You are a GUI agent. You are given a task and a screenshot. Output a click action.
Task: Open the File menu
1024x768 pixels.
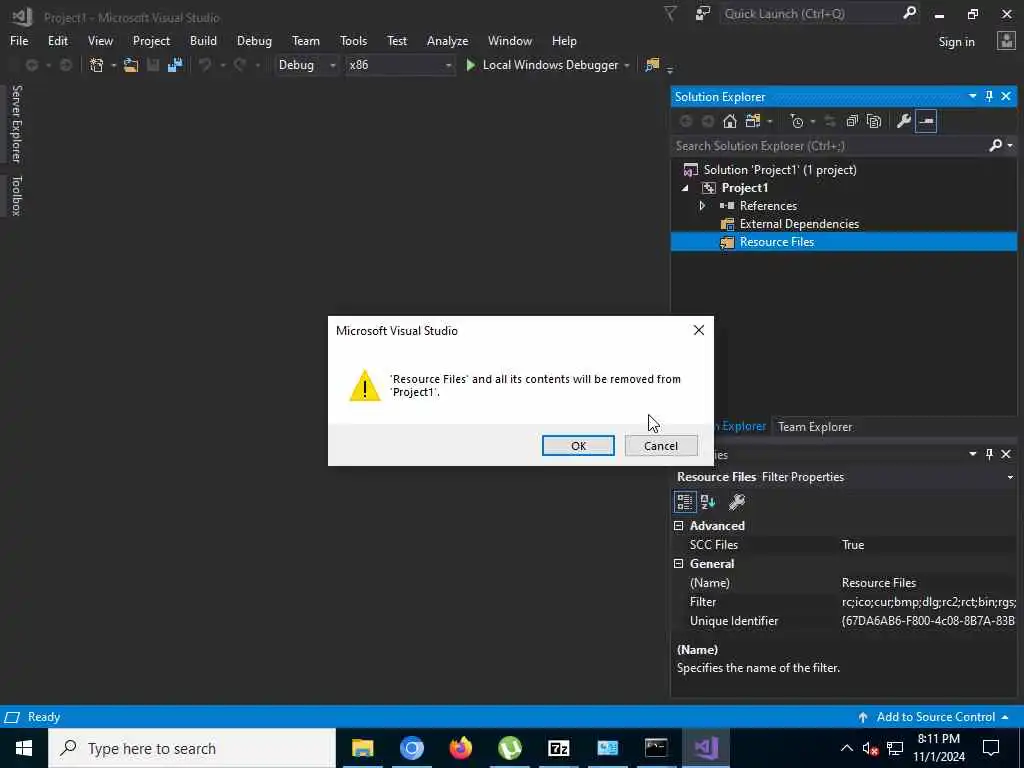pos(19,40)
